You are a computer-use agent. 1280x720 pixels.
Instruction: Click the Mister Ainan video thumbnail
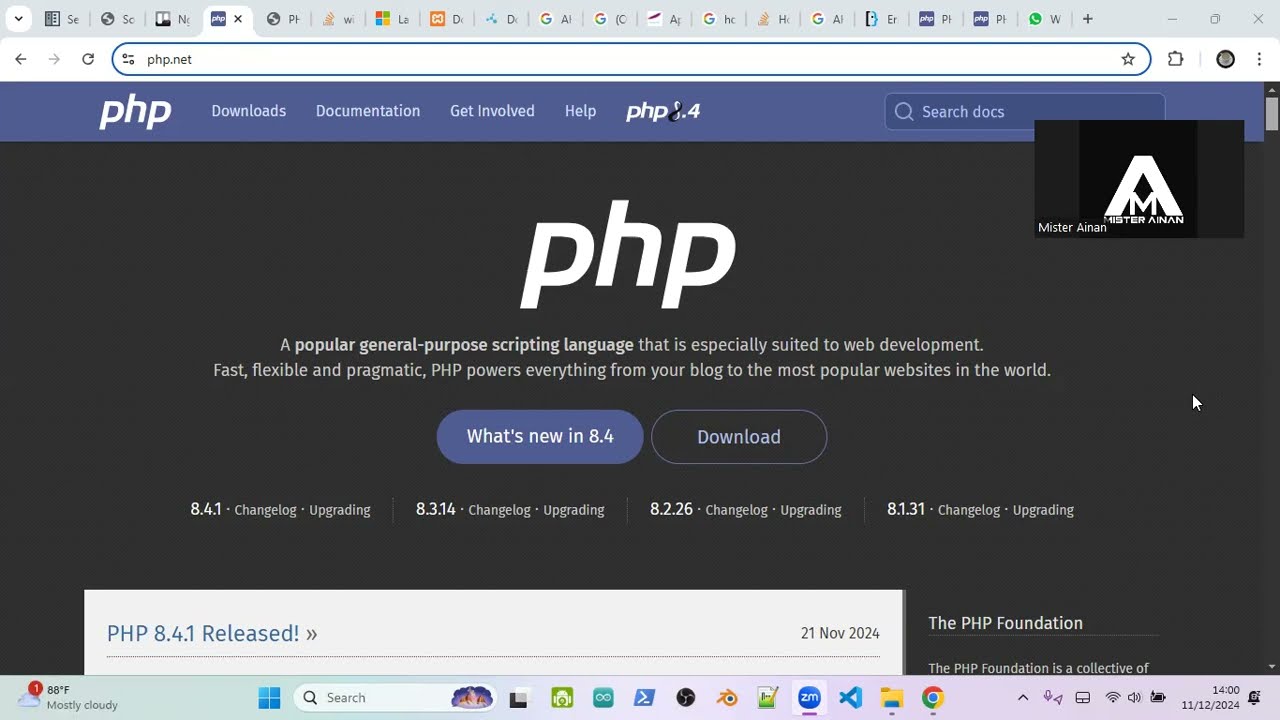[1139, 179]
